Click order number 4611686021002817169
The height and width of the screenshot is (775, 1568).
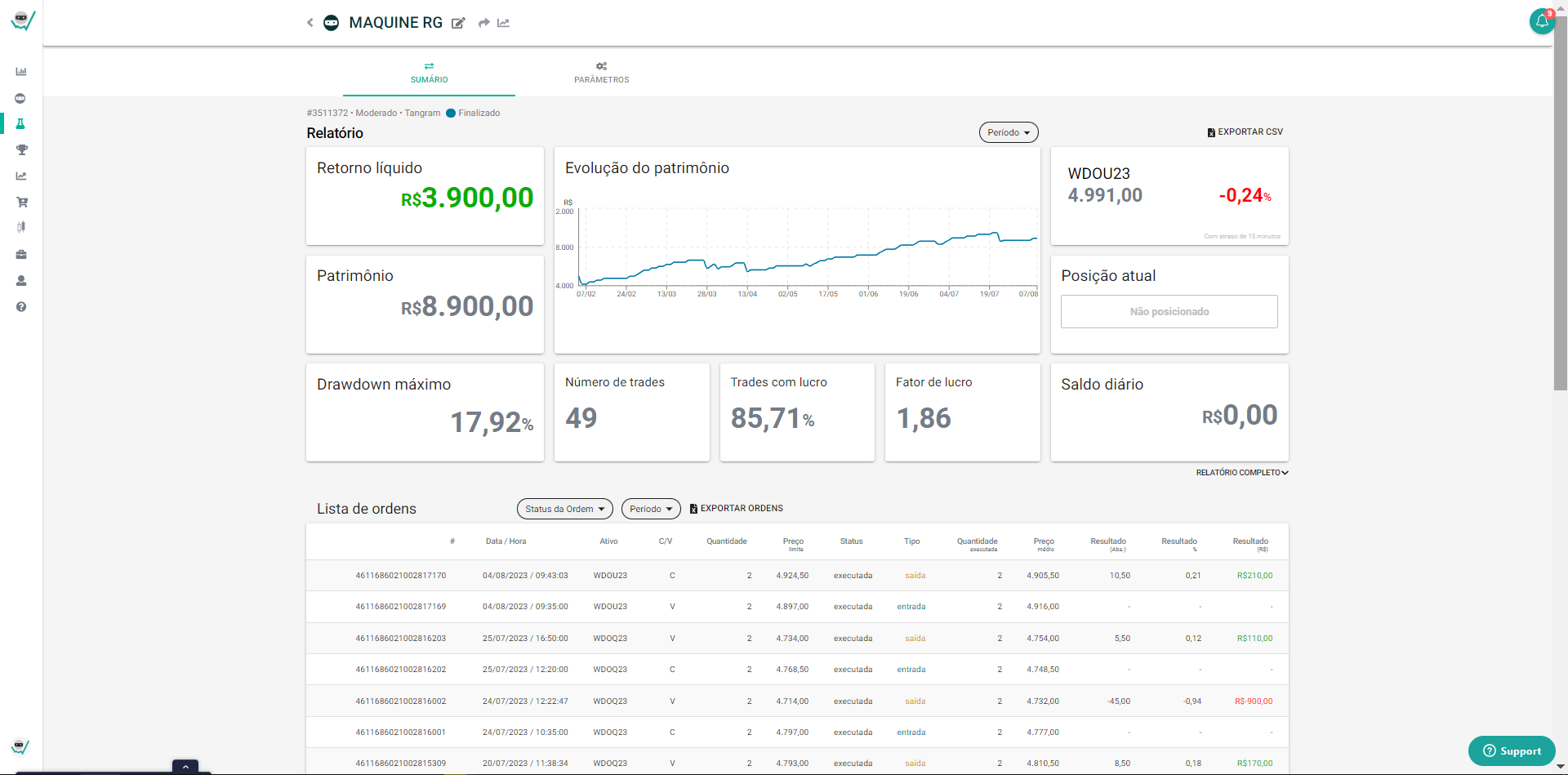coord(400,607)
